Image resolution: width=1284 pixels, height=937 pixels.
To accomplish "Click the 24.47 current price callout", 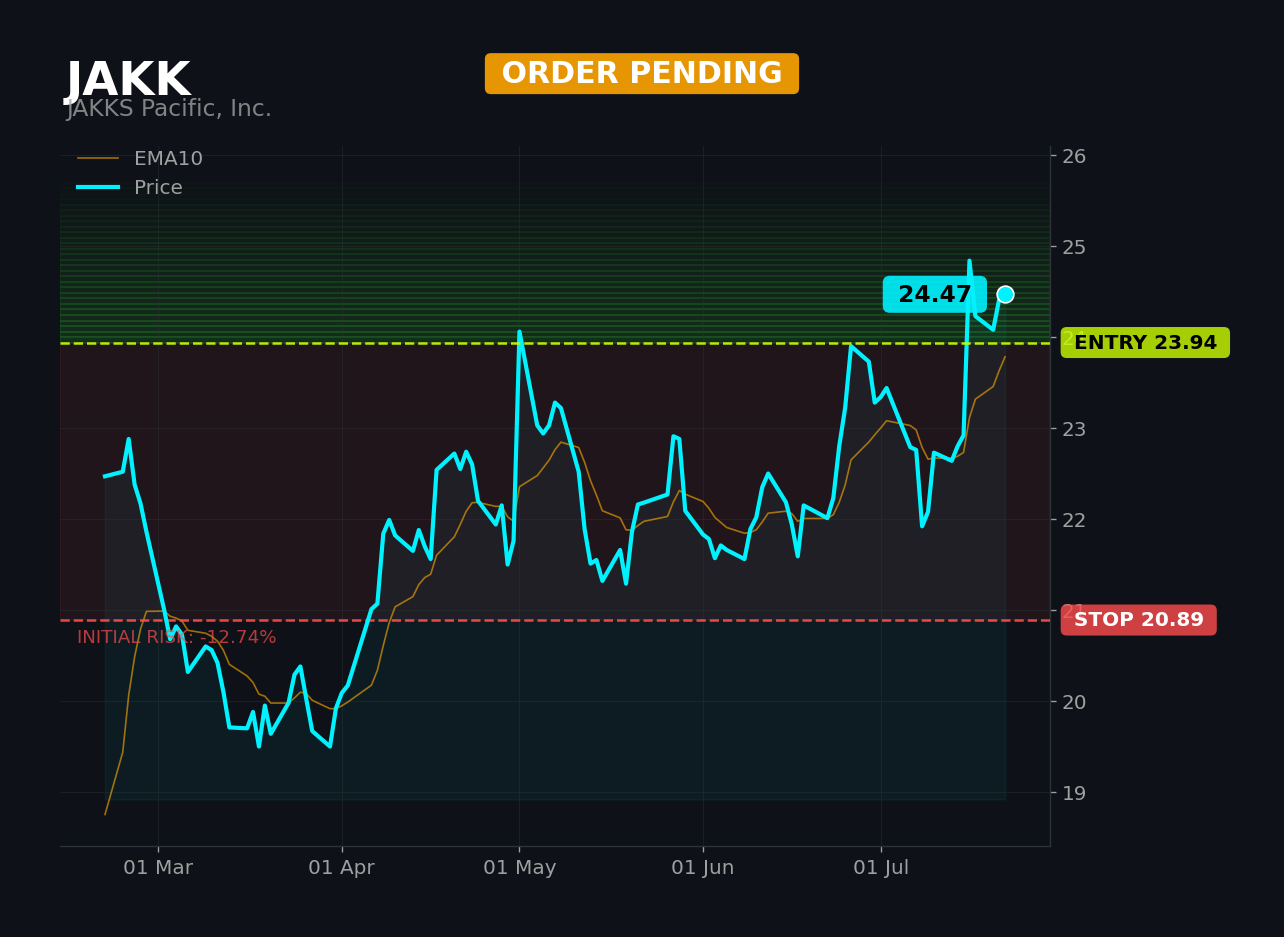I will coord(935,295).
